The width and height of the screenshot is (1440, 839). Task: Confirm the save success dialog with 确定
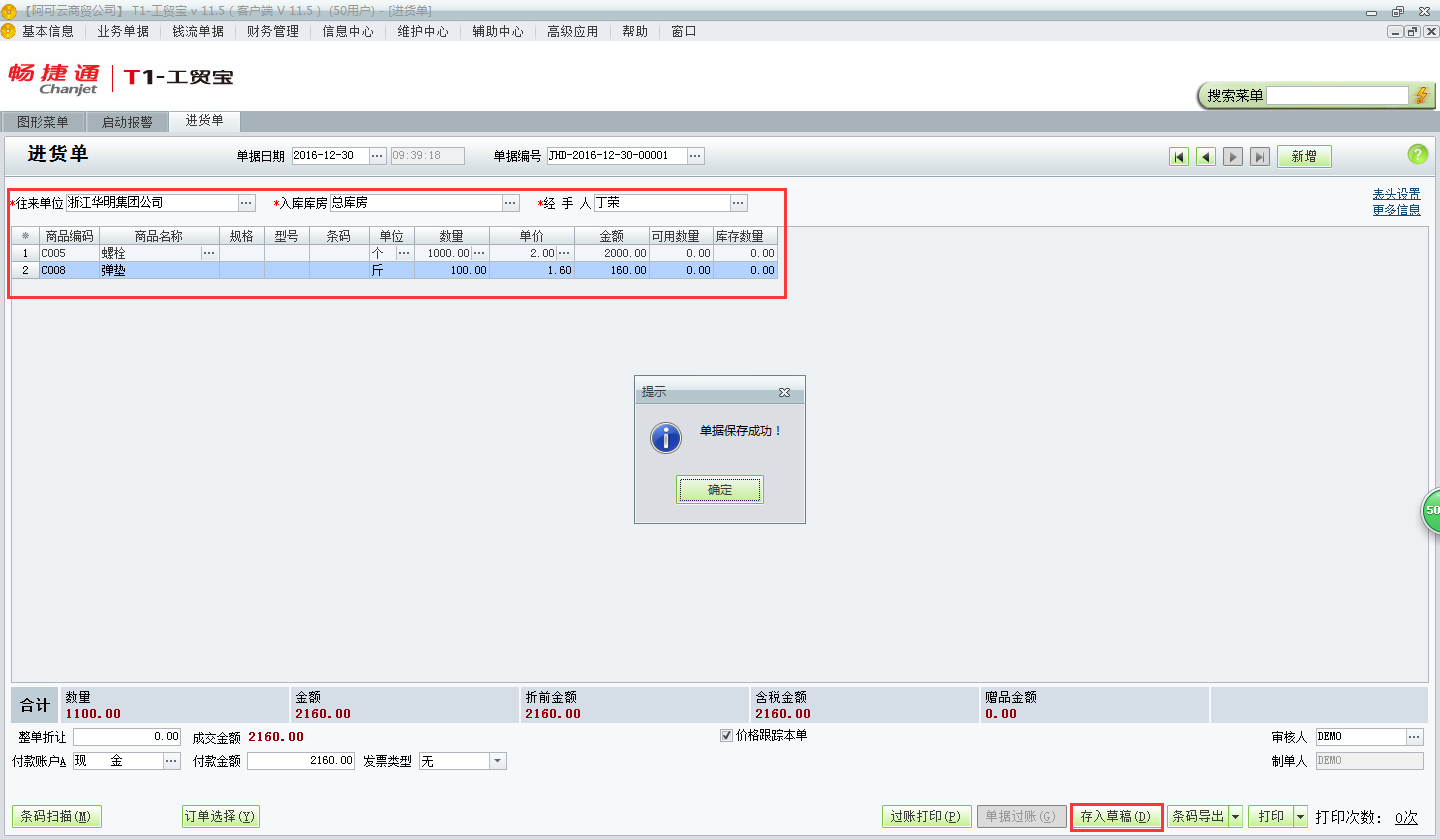[719, 489]
